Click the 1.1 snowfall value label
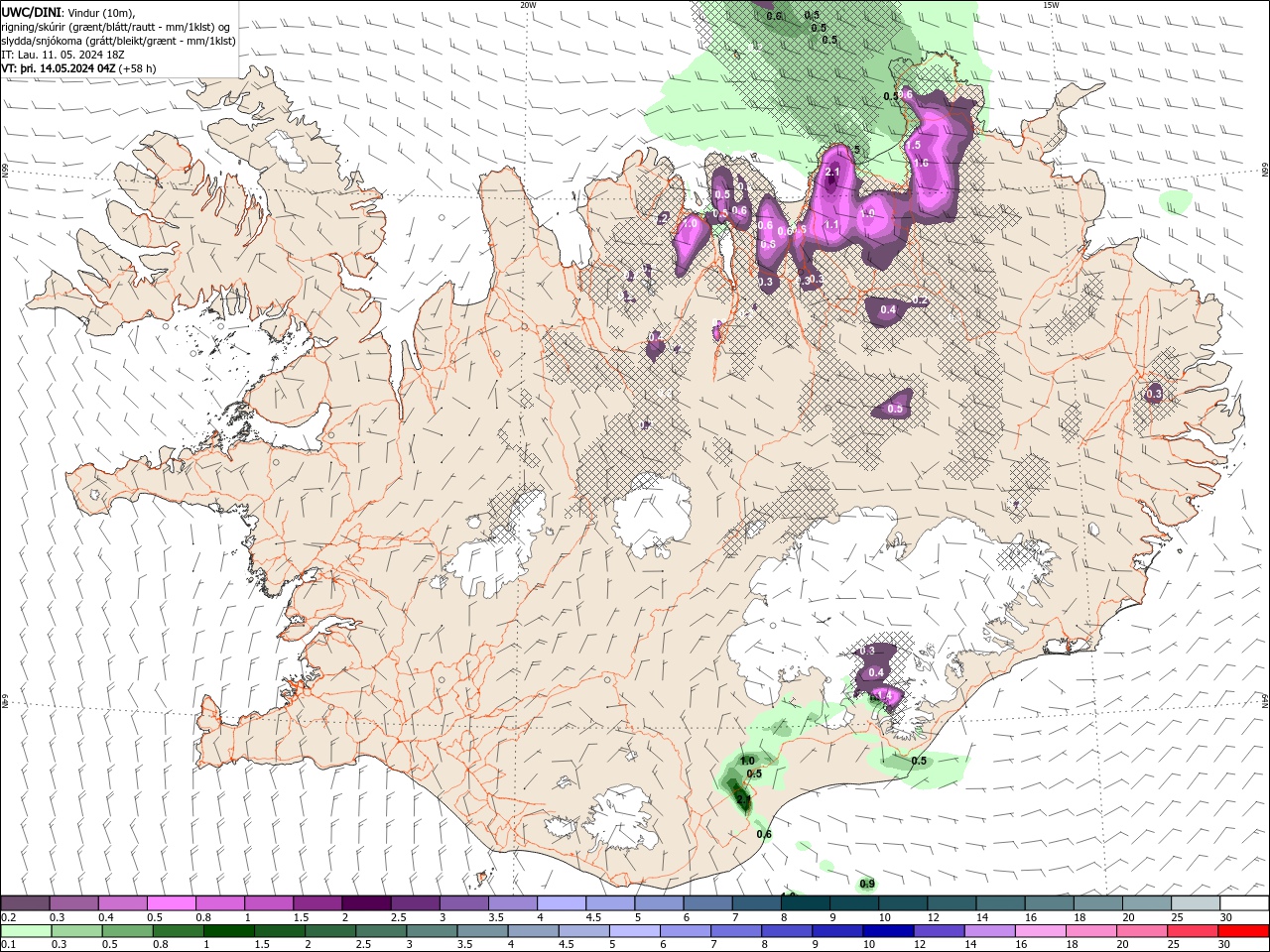Image resolution: width=1270 pixels, height=952 pixels. coord(831,225)
